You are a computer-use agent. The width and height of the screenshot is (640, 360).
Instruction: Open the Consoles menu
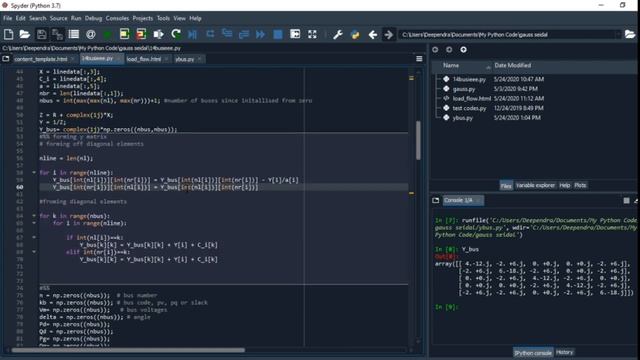pos(117,18)
